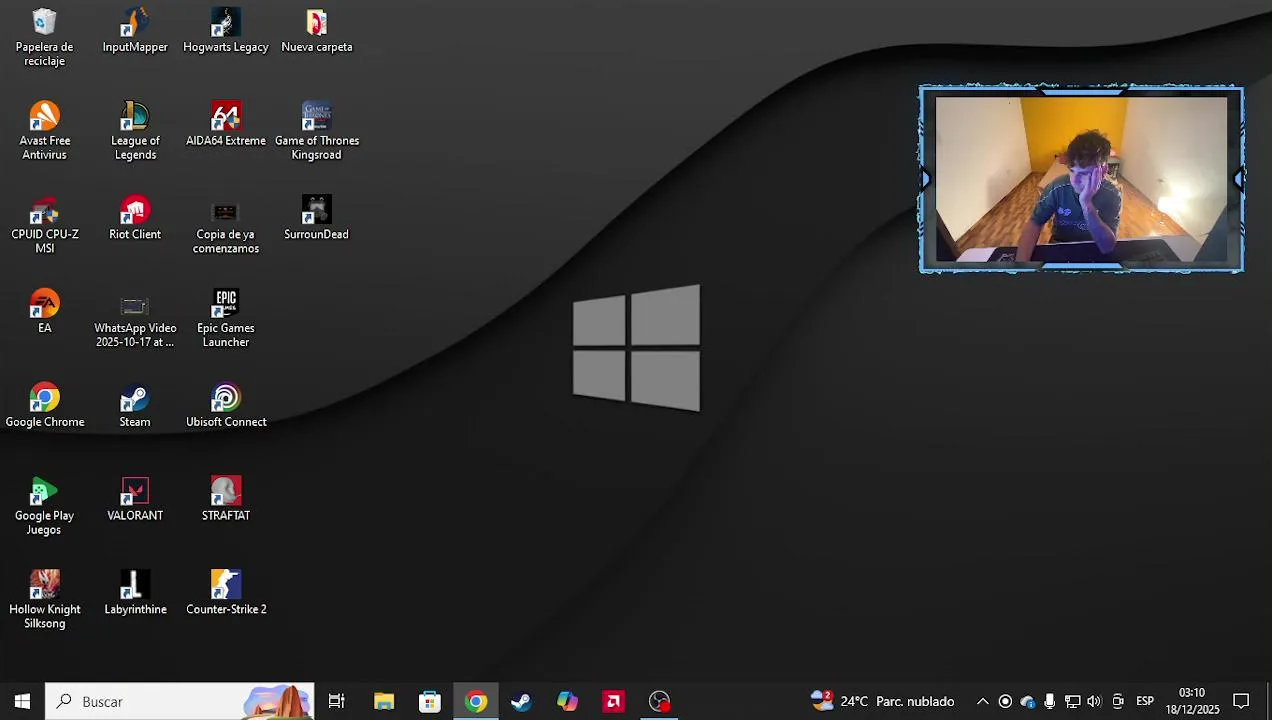Image resolution: width=1272 pixels, height=720 pixels.
Task: Open the weather widget showing 24°C
Action: click(x=883, y=701)
